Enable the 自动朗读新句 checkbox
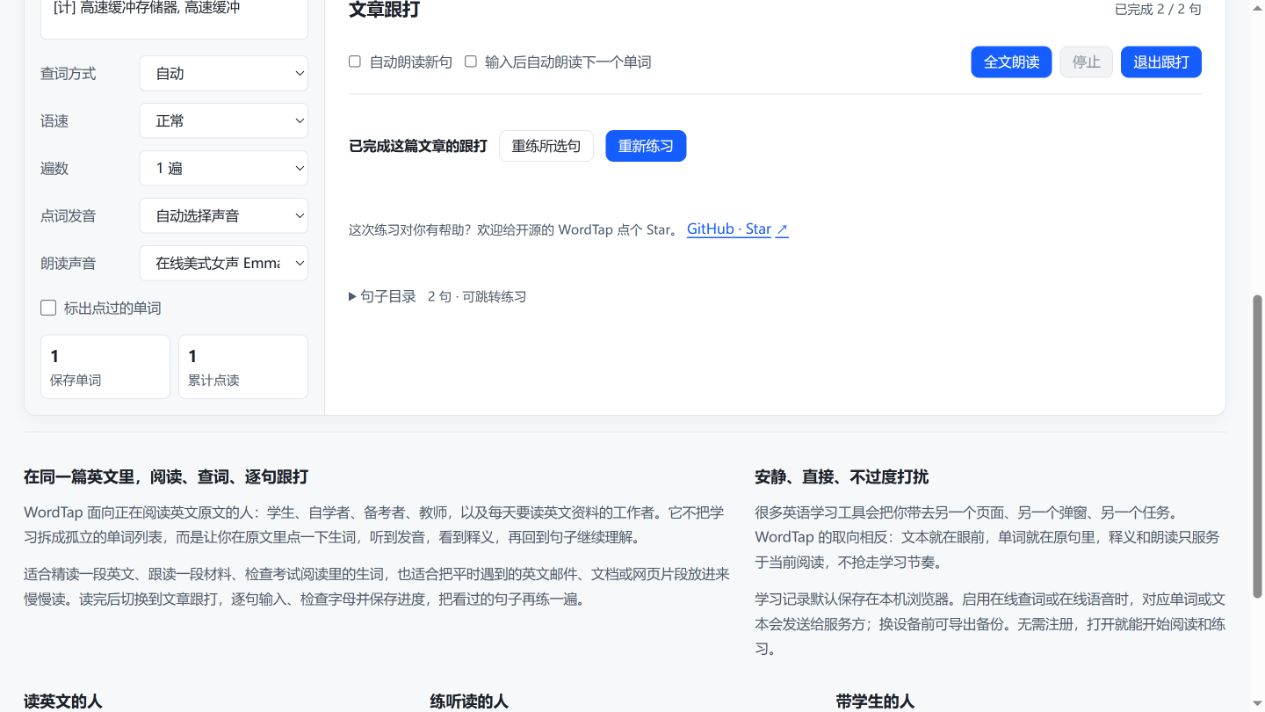The height and width of the screenshot is (712, 1265). point(354,62)
